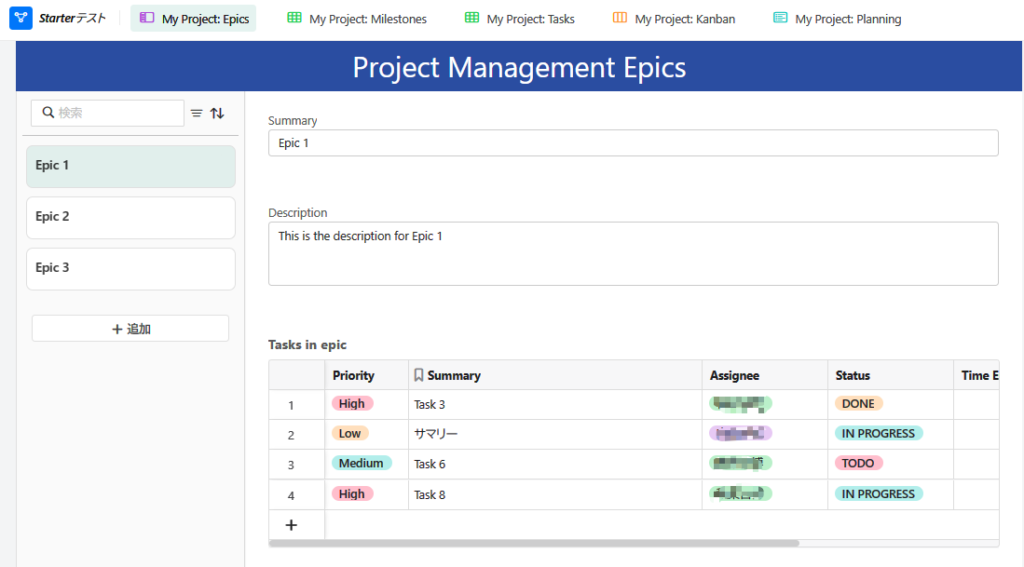Open the TODO status dropdown for Task 6
This screenshot has width=1024, height=567.
coord(858,464)
